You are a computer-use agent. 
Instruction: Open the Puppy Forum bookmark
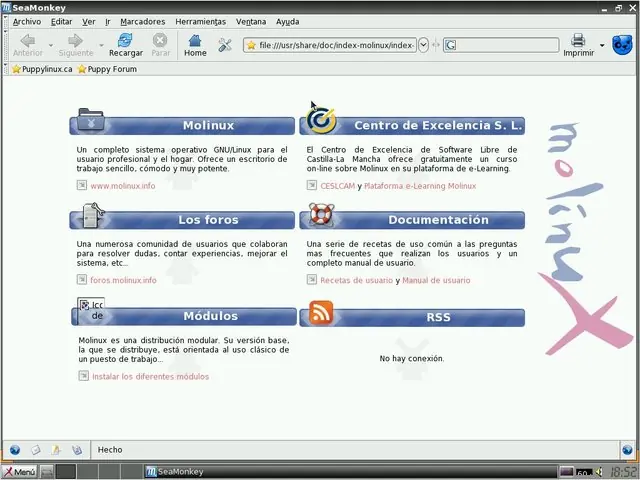(107, 69)
